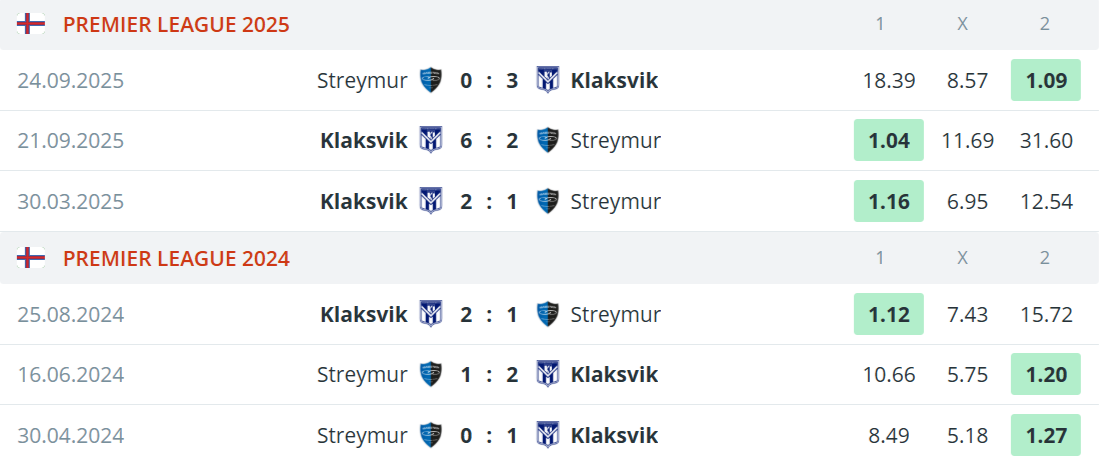Click the 11.69 draw odds

pos(967,140)
